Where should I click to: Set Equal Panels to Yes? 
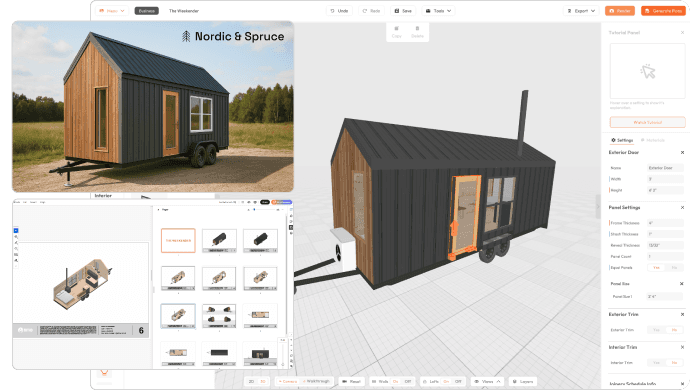pyautogui.click(x=656, y=268)
